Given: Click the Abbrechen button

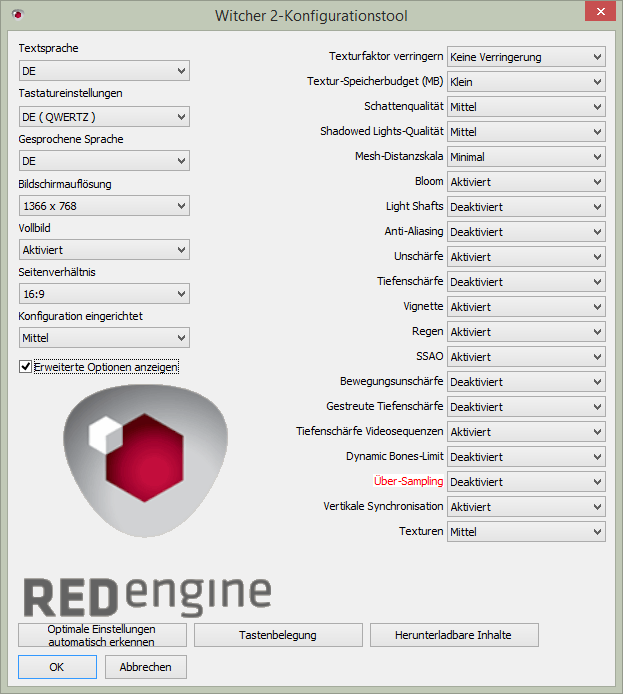Looking at the screenshot, I should pyautogui.click(x=146, y=667).
